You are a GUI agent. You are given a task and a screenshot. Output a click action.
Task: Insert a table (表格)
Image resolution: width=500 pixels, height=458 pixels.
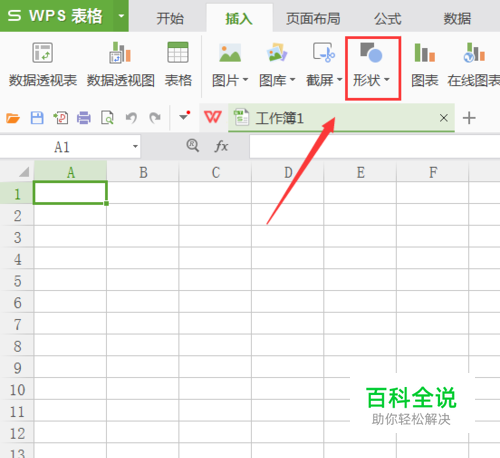tap(178, 65)
